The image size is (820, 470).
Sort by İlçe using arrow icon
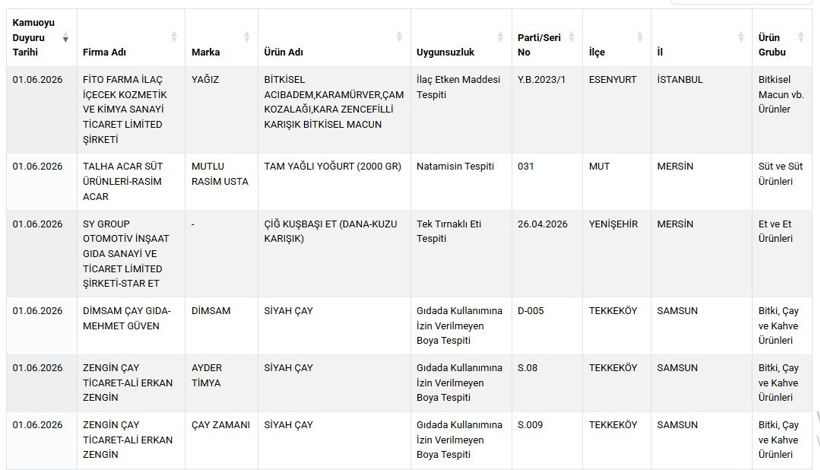click(640, 37)
